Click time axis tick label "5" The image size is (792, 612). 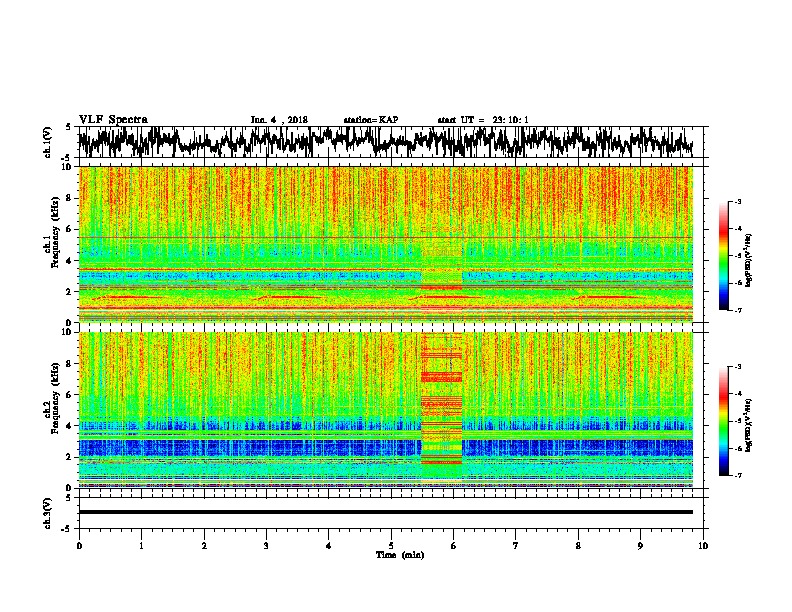point(391,546)
